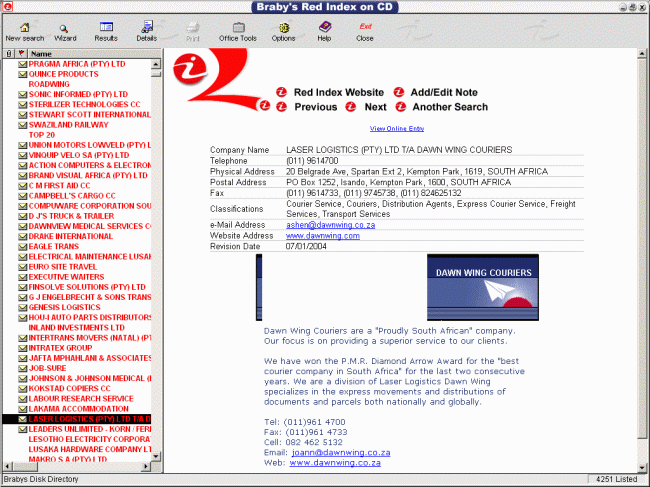Select EXECUTIVE WAITERS entry
This screenshot has height=487, width=650.
tap(66, 277)
